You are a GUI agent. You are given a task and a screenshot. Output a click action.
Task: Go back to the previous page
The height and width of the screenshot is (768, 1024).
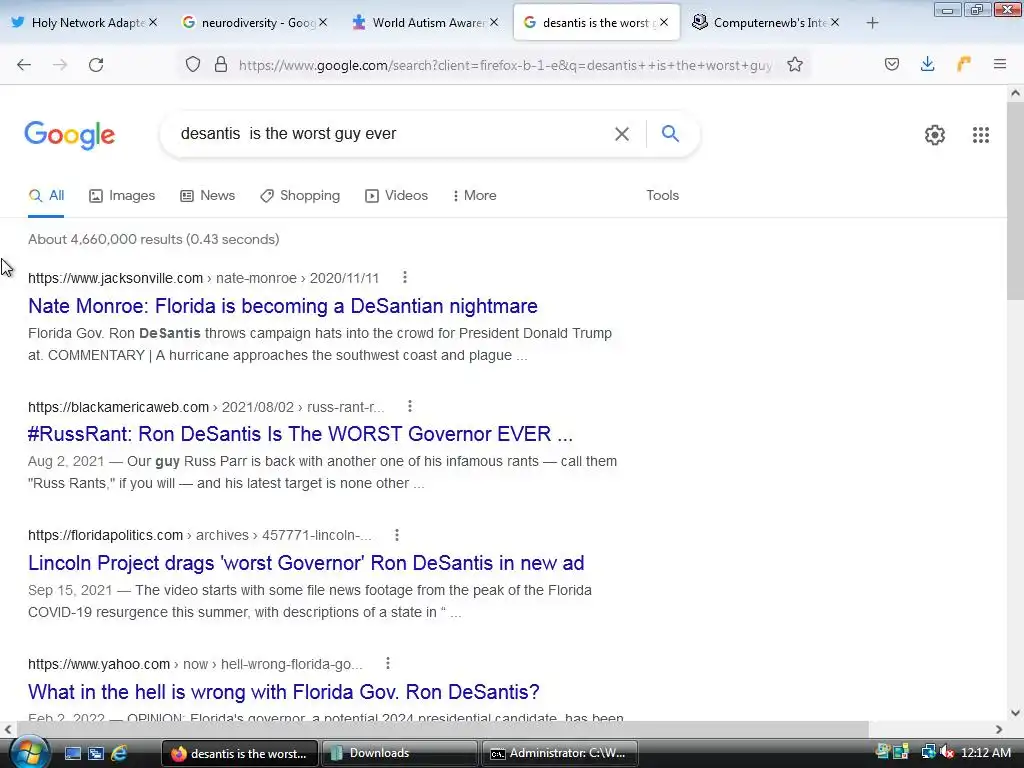[x=24, y=65]
